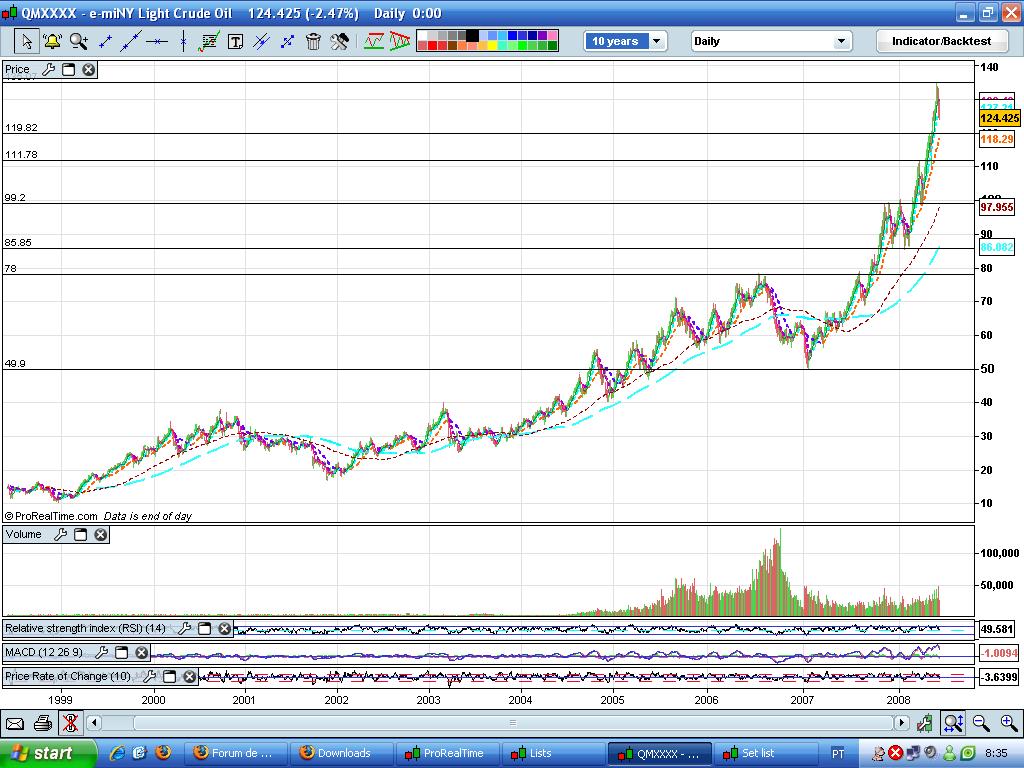Image resolution: width=1024 pixels, height=768 pixels.
Task: Click the envelope email chart icon
Action: pyautogui.click(x=15, y=724)
